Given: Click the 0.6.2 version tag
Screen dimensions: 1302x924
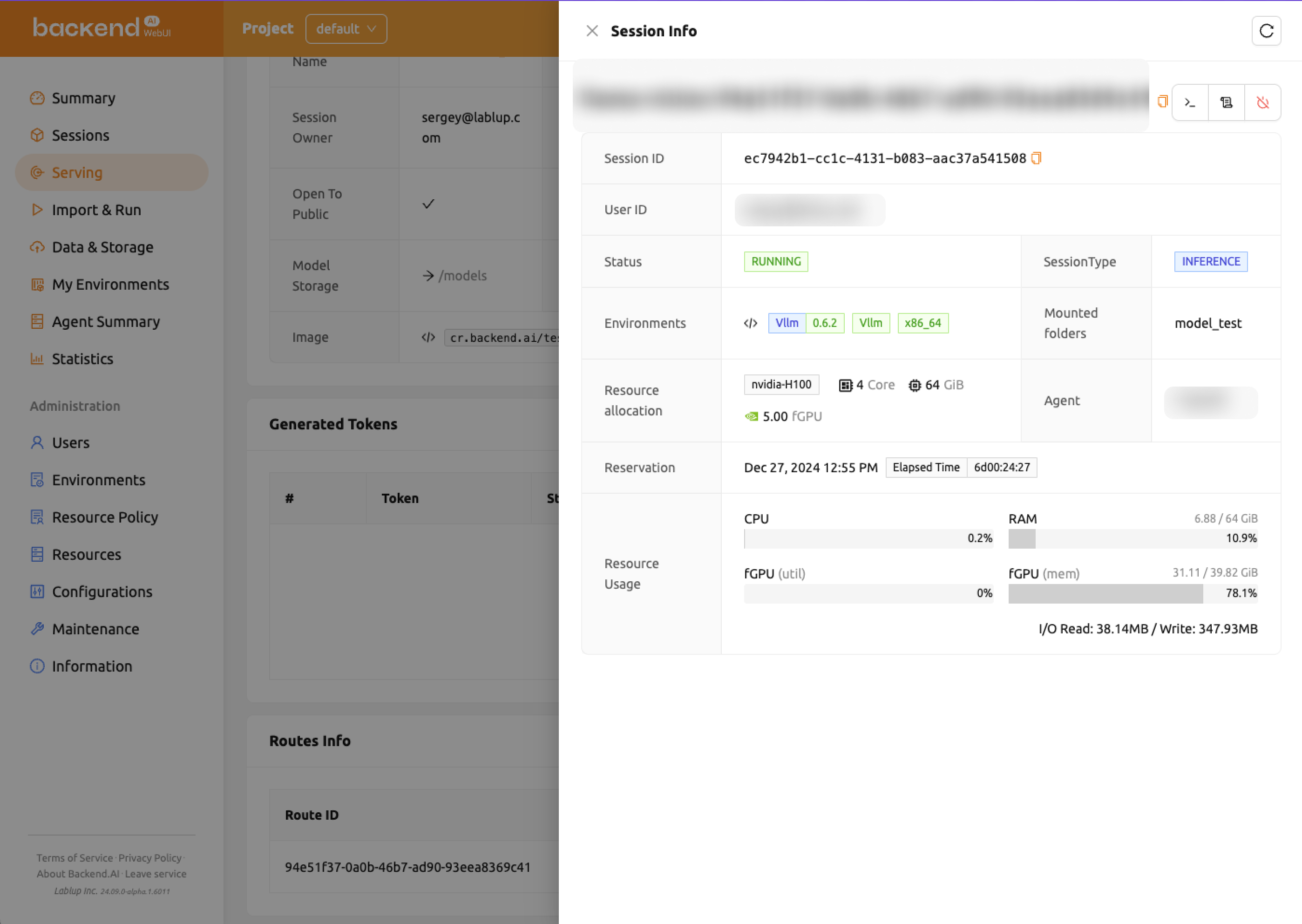Looking at the screenshot, I should [x=825, y=323].
